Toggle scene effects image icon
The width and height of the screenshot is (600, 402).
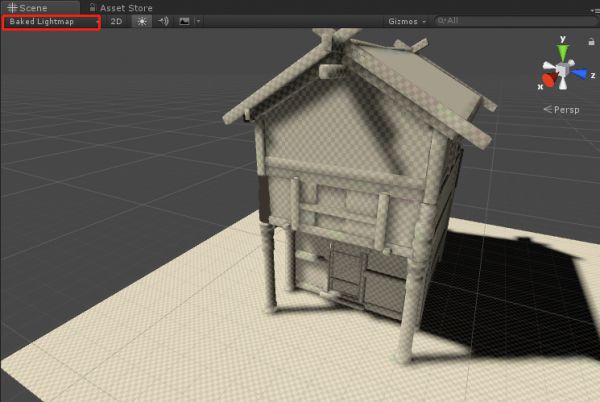click(x=184, y=21)
